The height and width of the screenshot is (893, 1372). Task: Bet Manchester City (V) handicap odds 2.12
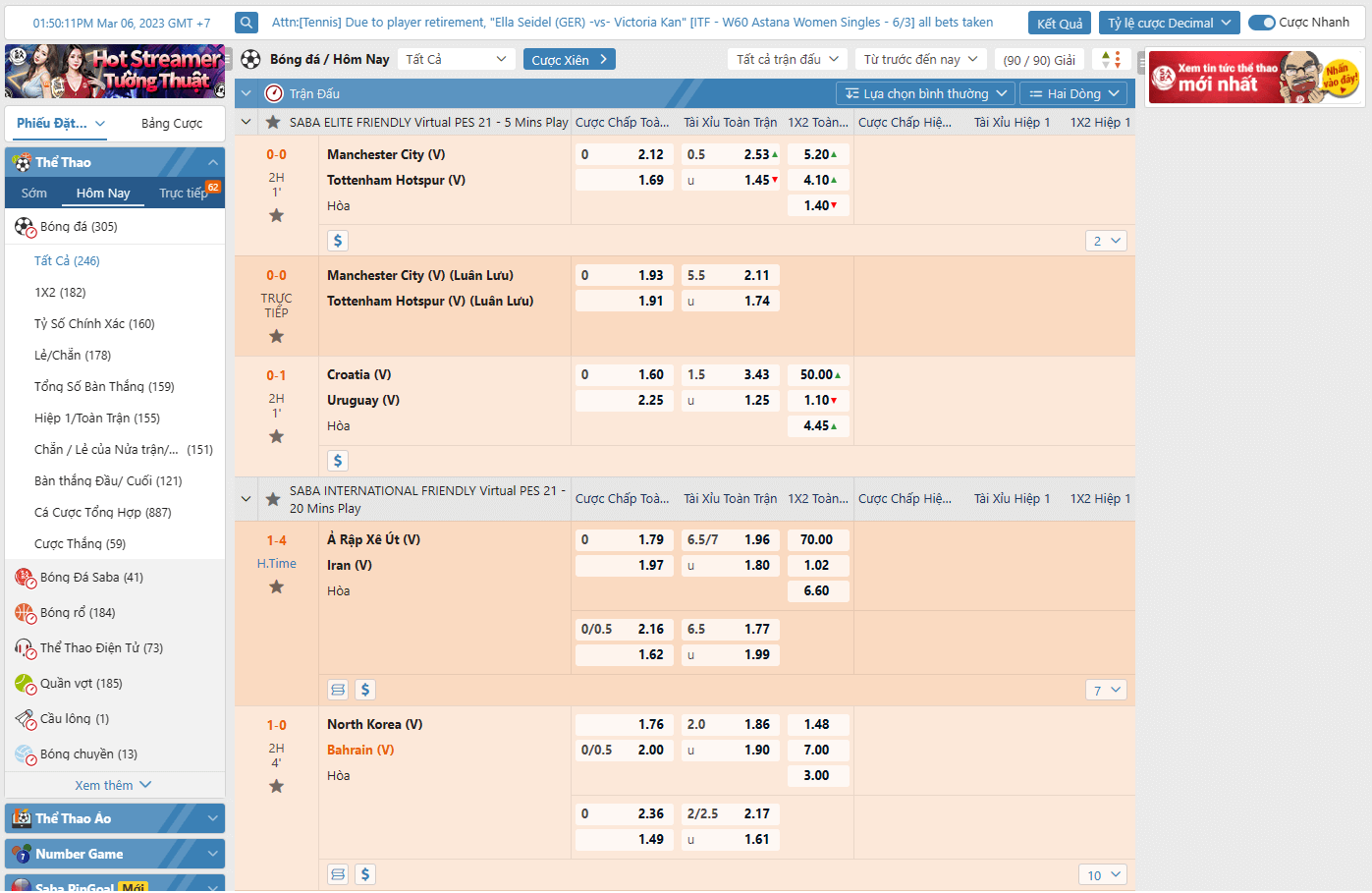[625, 155]
